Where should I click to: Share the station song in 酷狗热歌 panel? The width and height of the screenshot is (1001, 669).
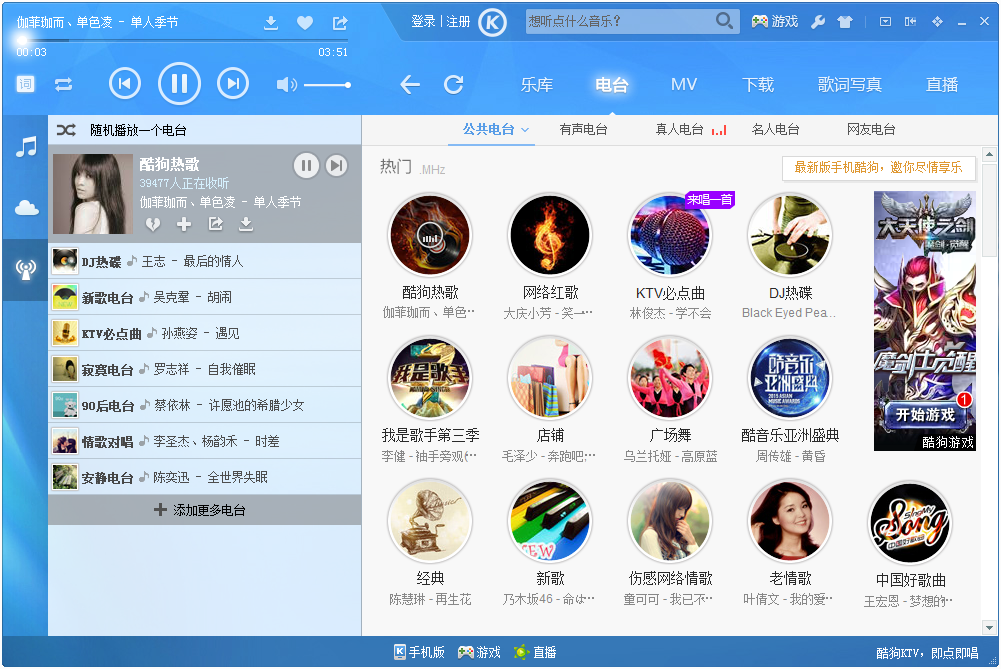click(x=215, y=224)
